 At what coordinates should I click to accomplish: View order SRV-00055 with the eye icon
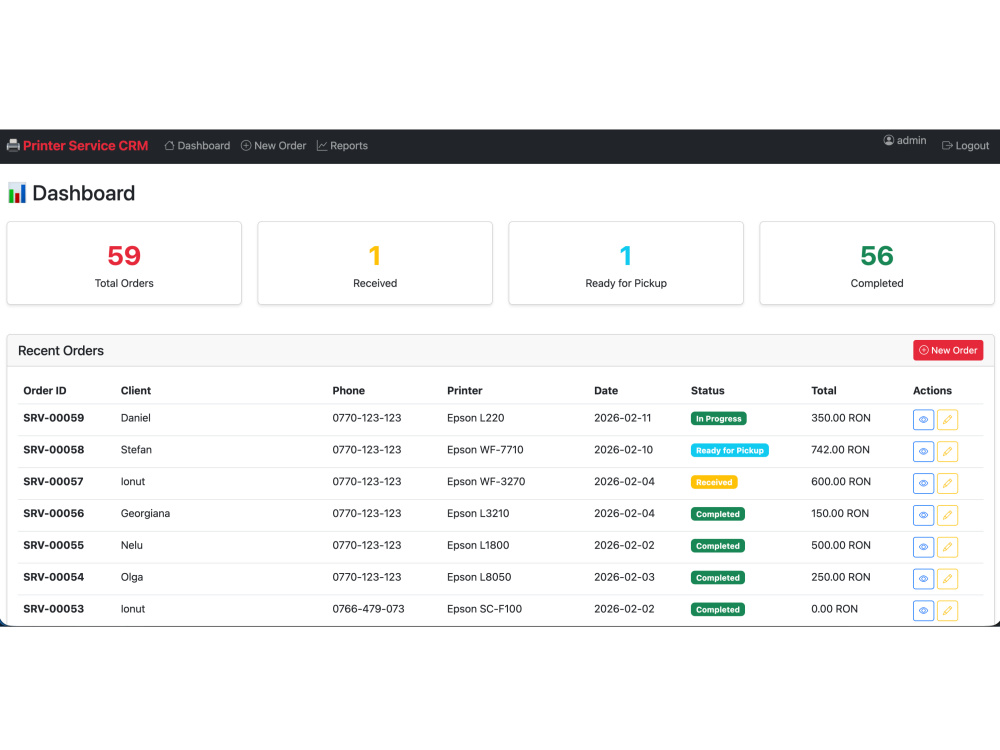(923, 547)
